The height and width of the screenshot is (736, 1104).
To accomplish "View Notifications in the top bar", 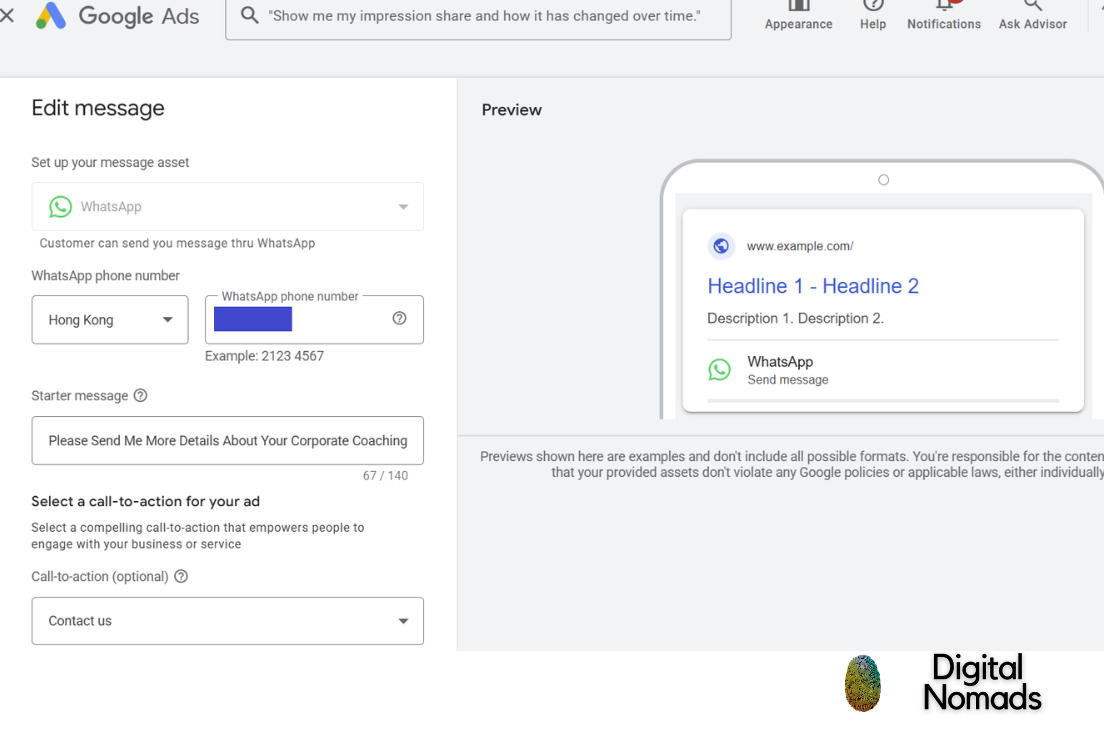I will click(943, 15).
